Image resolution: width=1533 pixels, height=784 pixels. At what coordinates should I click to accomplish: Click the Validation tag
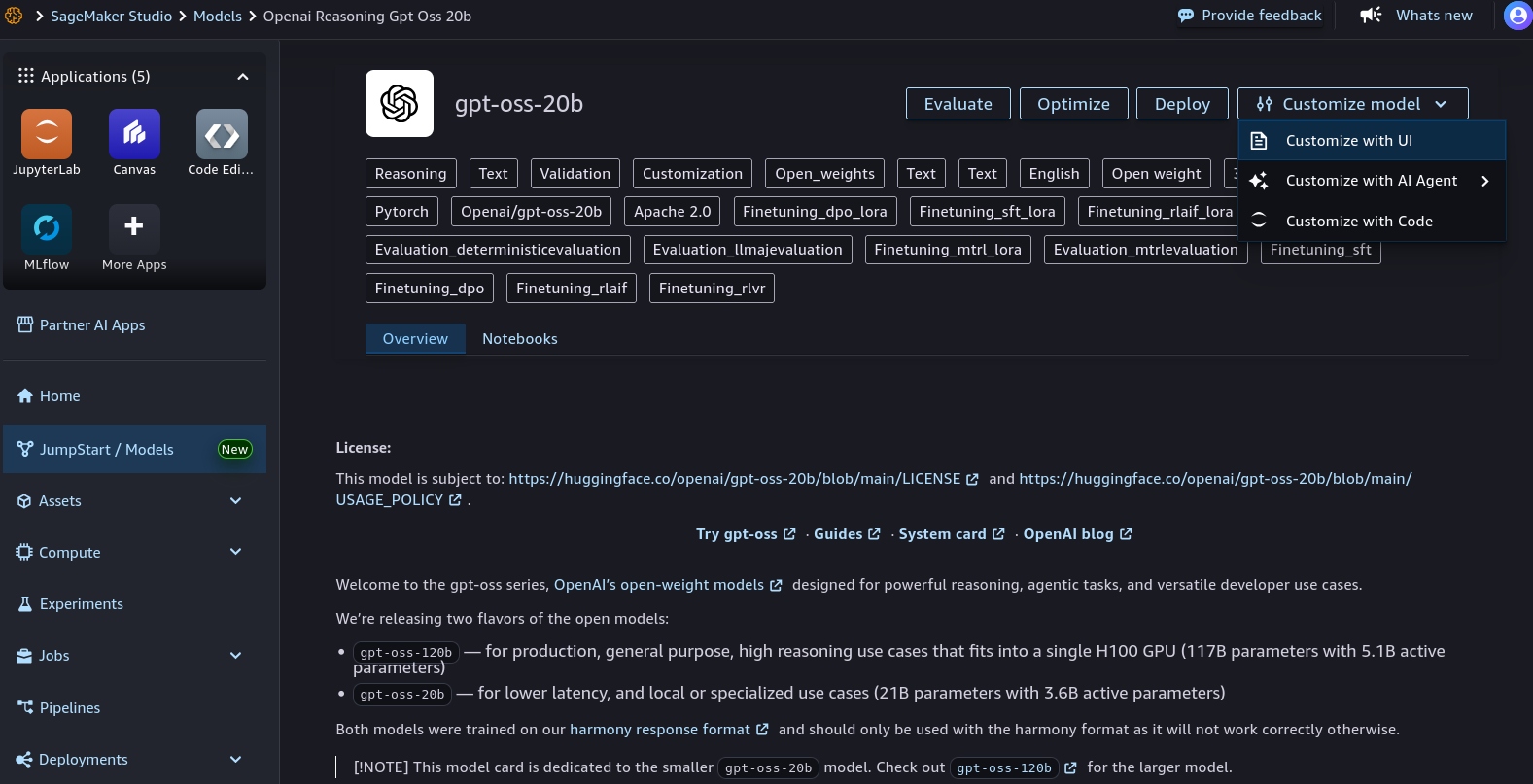pos(575,174)
